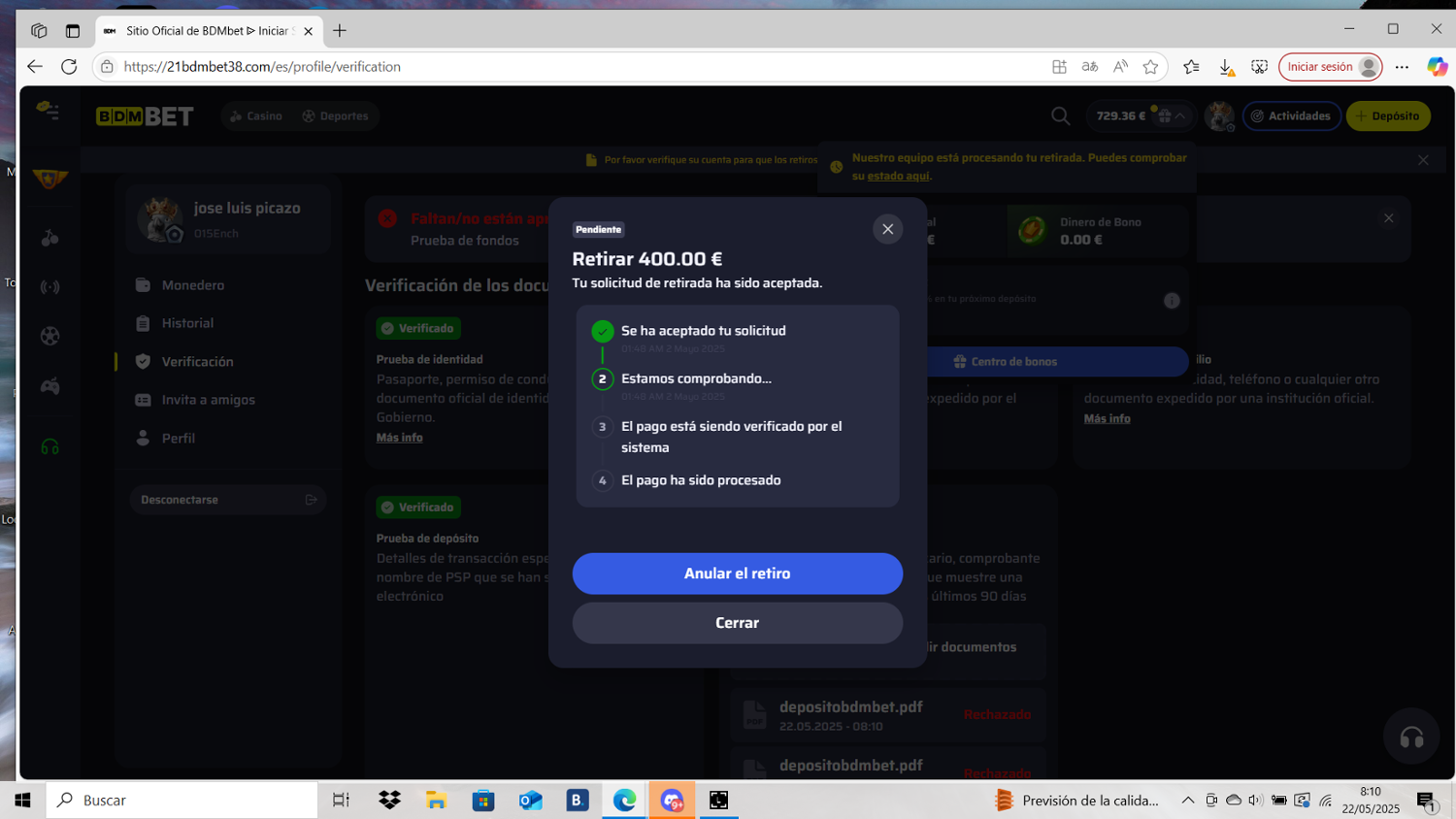
Task: Open the browser downloads icon
Action: [1226, 67]
